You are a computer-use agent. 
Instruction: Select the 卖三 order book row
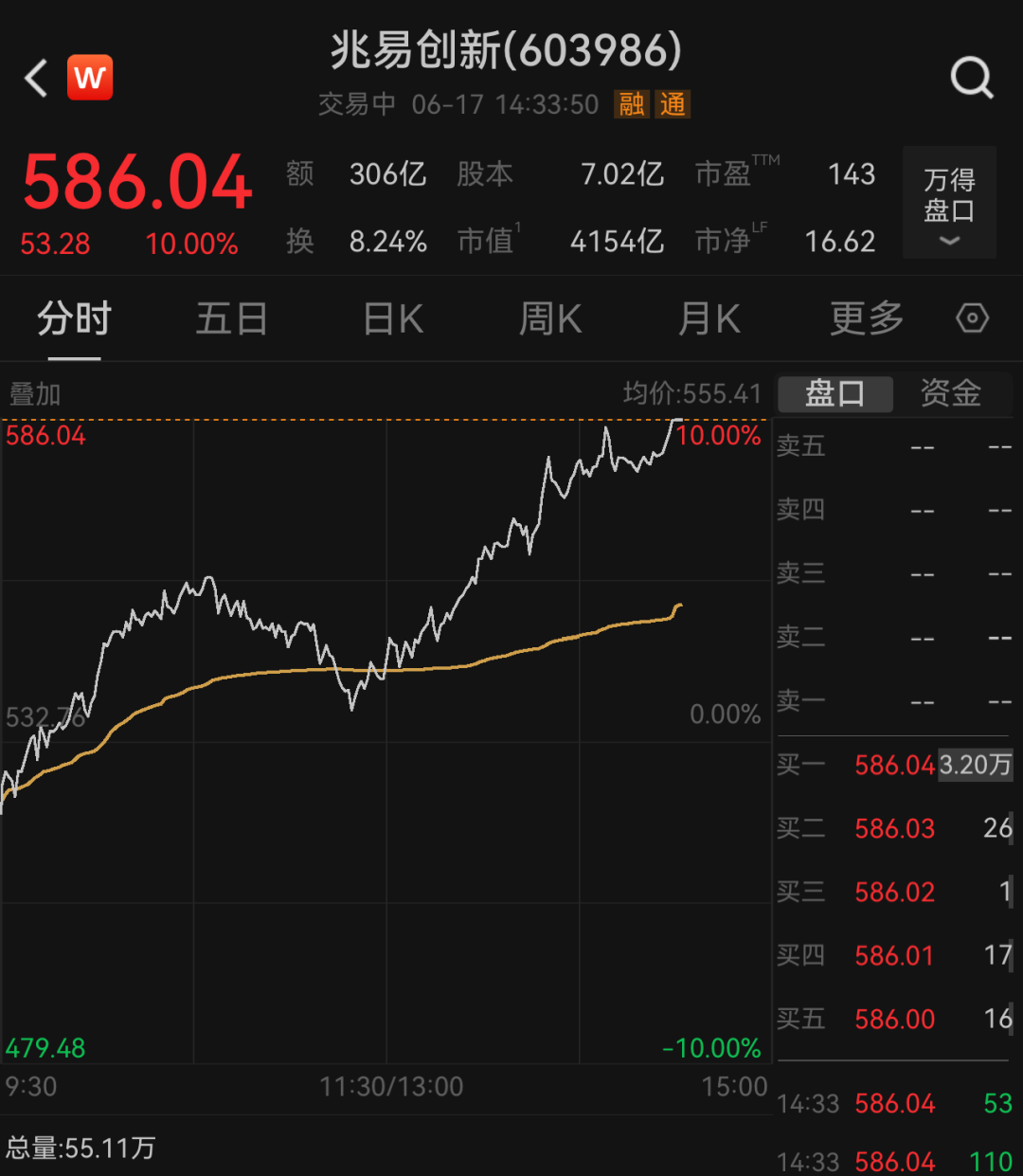click(x=895, y=573)
